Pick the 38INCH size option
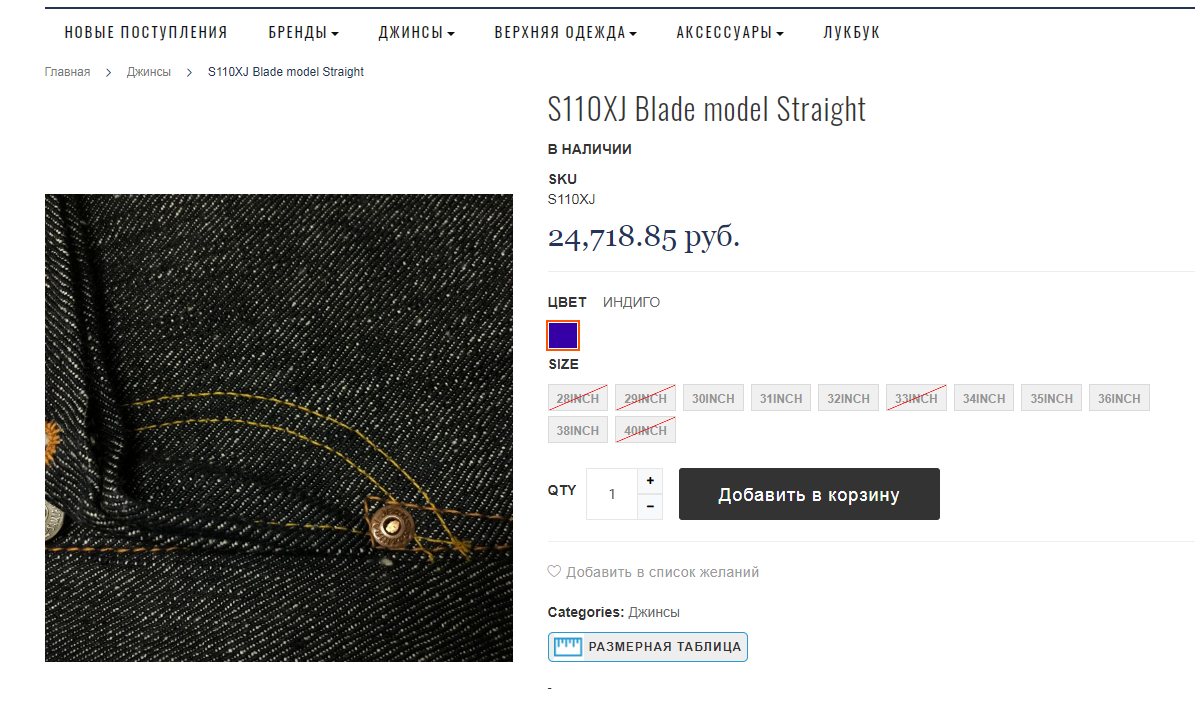 click(x=578, y=430)
